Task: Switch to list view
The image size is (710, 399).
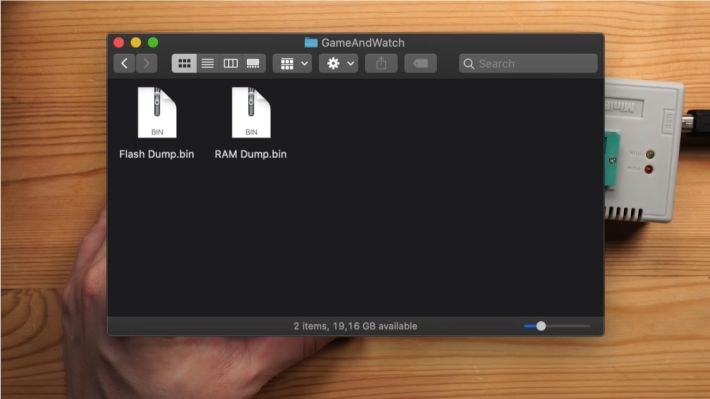Action: point(208,63)
